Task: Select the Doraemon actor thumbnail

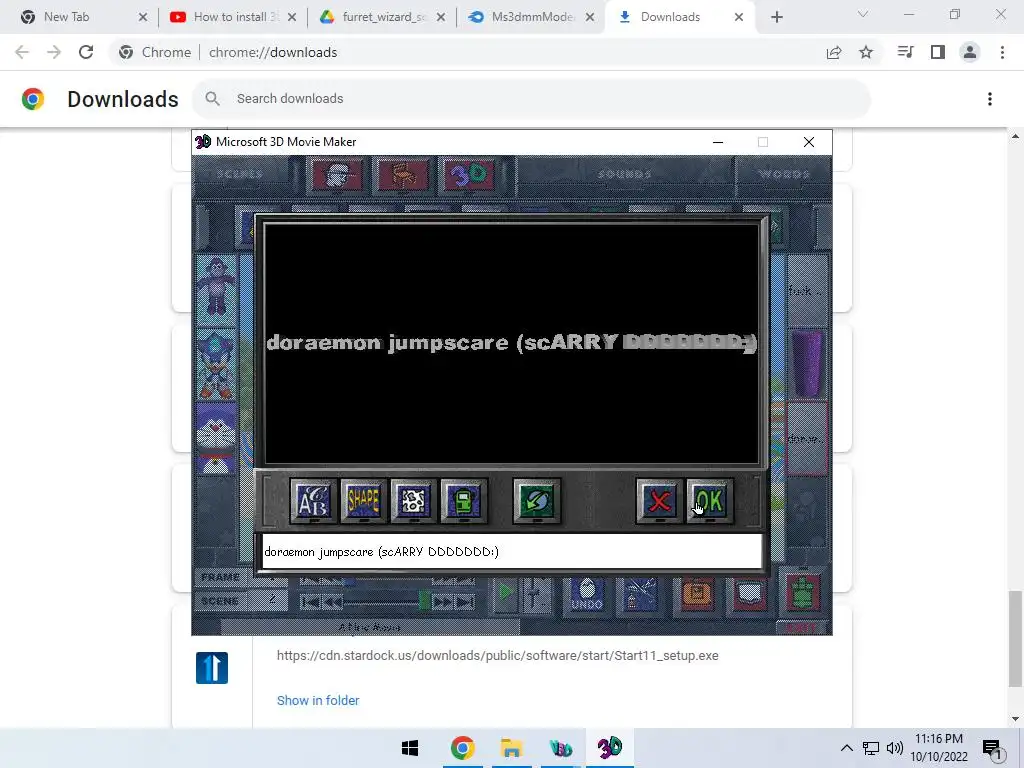Action: [216, 438]
